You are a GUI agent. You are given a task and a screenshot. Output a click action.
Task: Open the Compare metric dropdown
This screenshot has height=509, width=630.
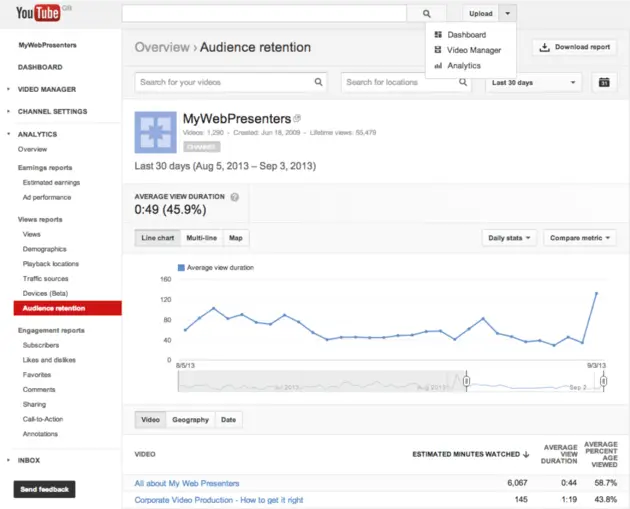pos(579,238)
